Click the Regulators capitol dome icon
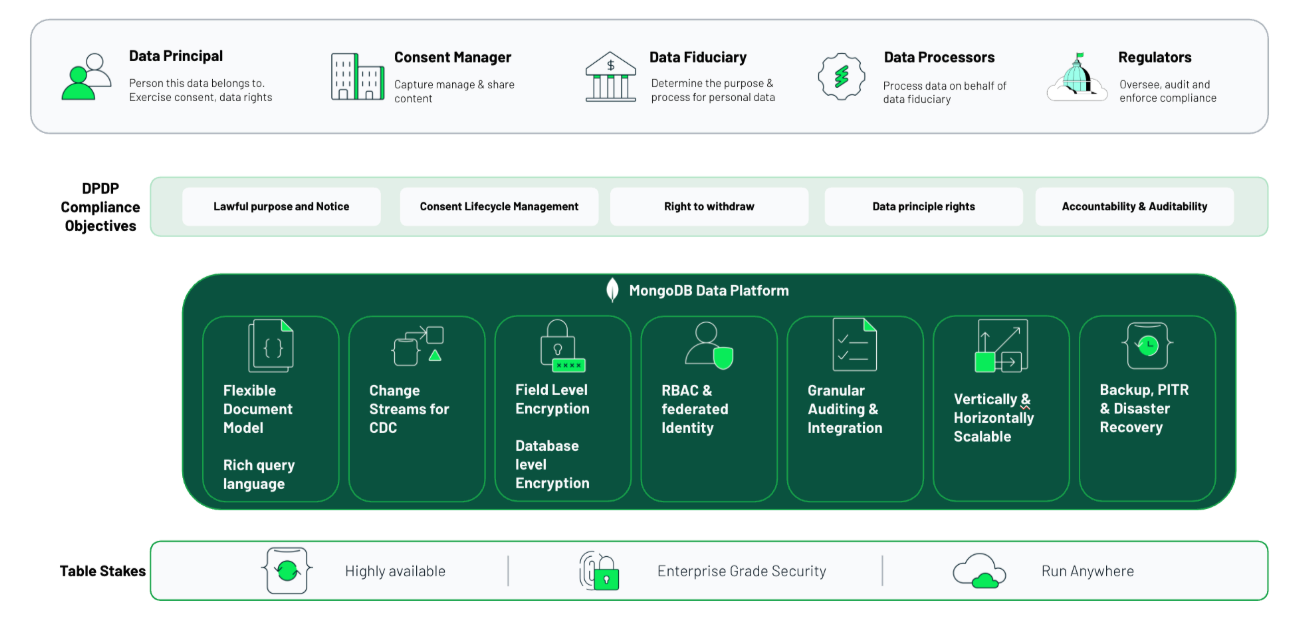The image size is (1298, 620). pyautogui.click(x=1078, y=77)
